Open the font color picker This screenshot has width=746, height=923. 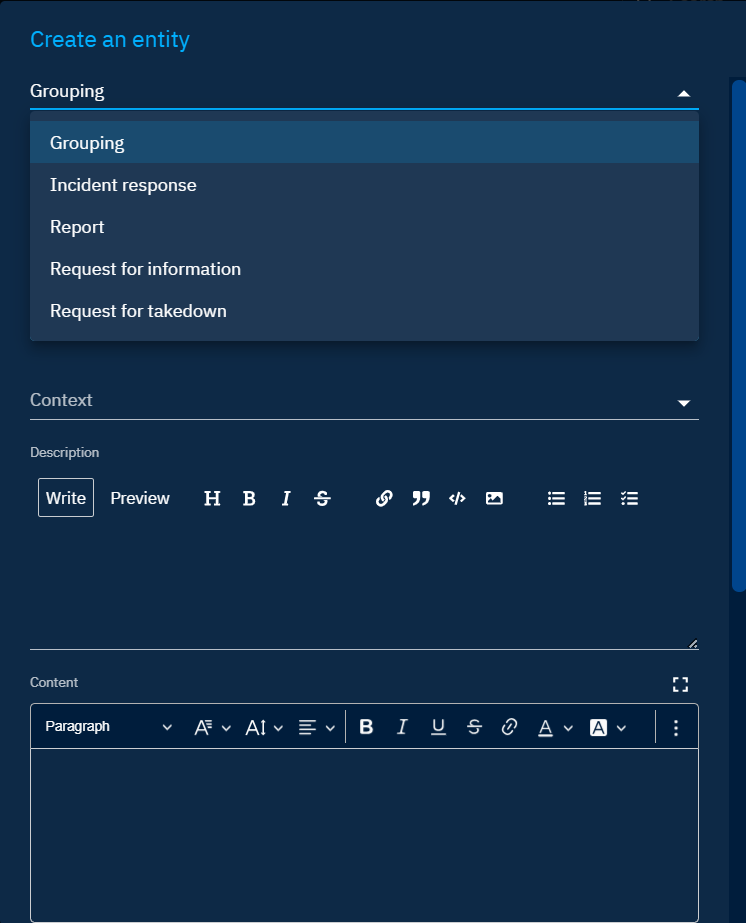click(553, 727)
